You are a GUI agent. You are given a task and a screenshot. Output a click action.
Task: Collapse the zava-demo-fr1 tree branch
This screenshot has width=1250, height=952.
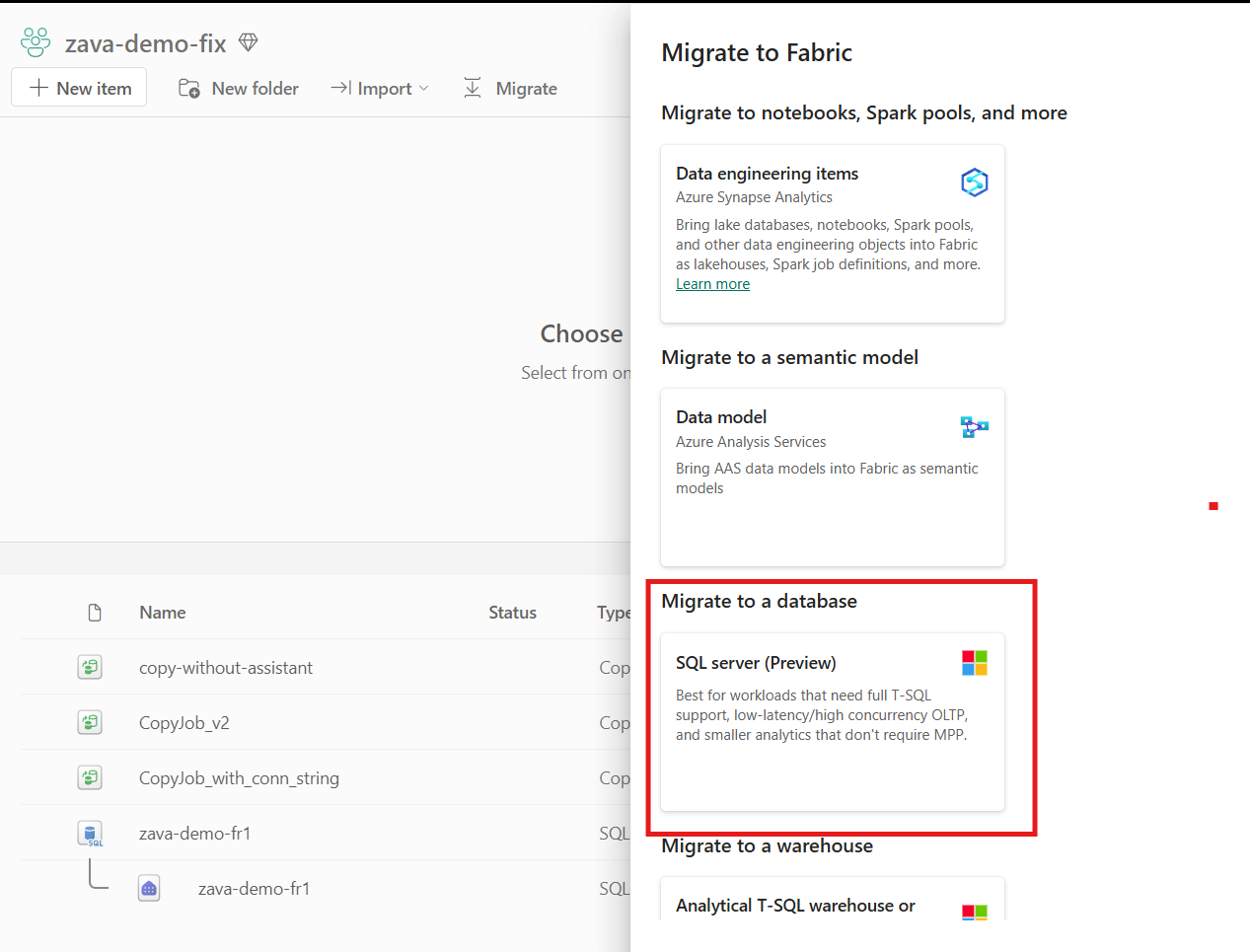98,873
